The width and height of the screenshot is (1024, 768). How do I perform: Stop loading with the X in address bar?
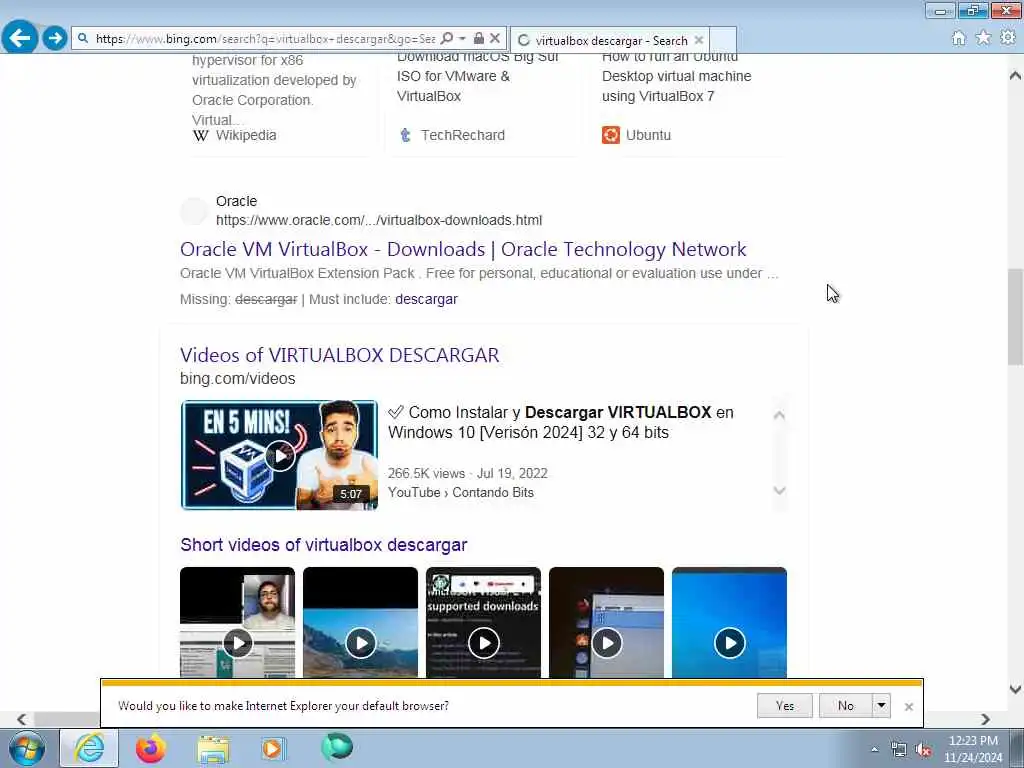pyautogui.click(x=495, y=39)
